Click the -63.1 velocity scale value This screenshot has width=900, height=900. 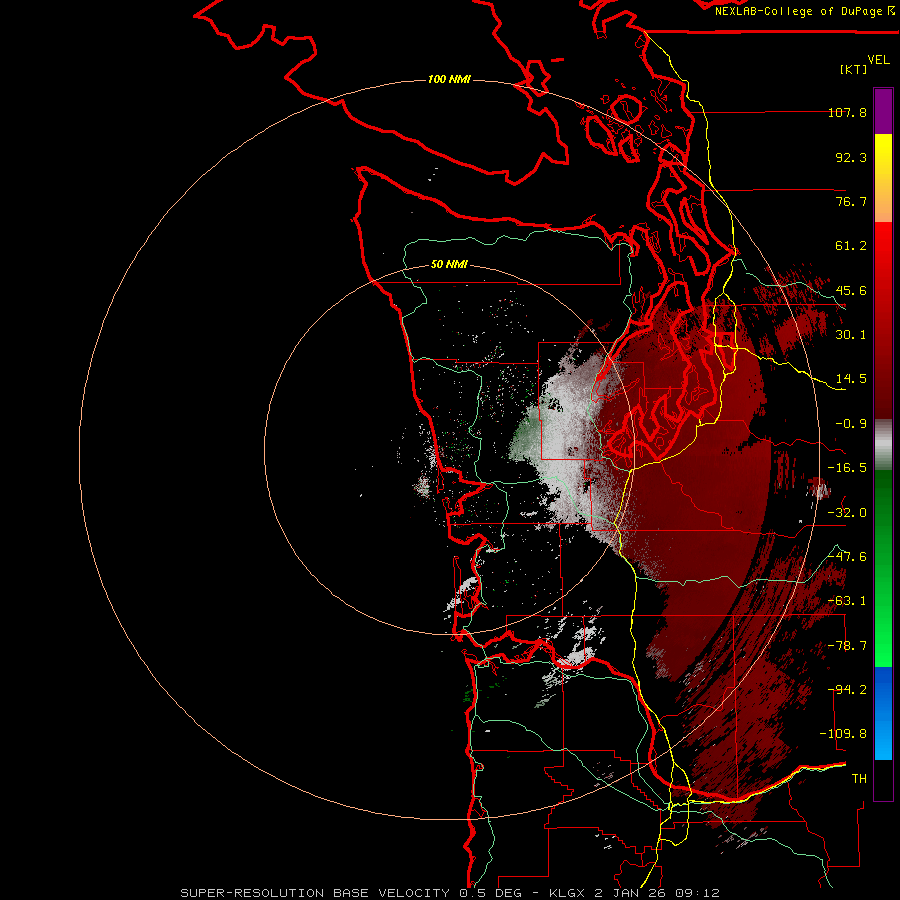(847, 601)
